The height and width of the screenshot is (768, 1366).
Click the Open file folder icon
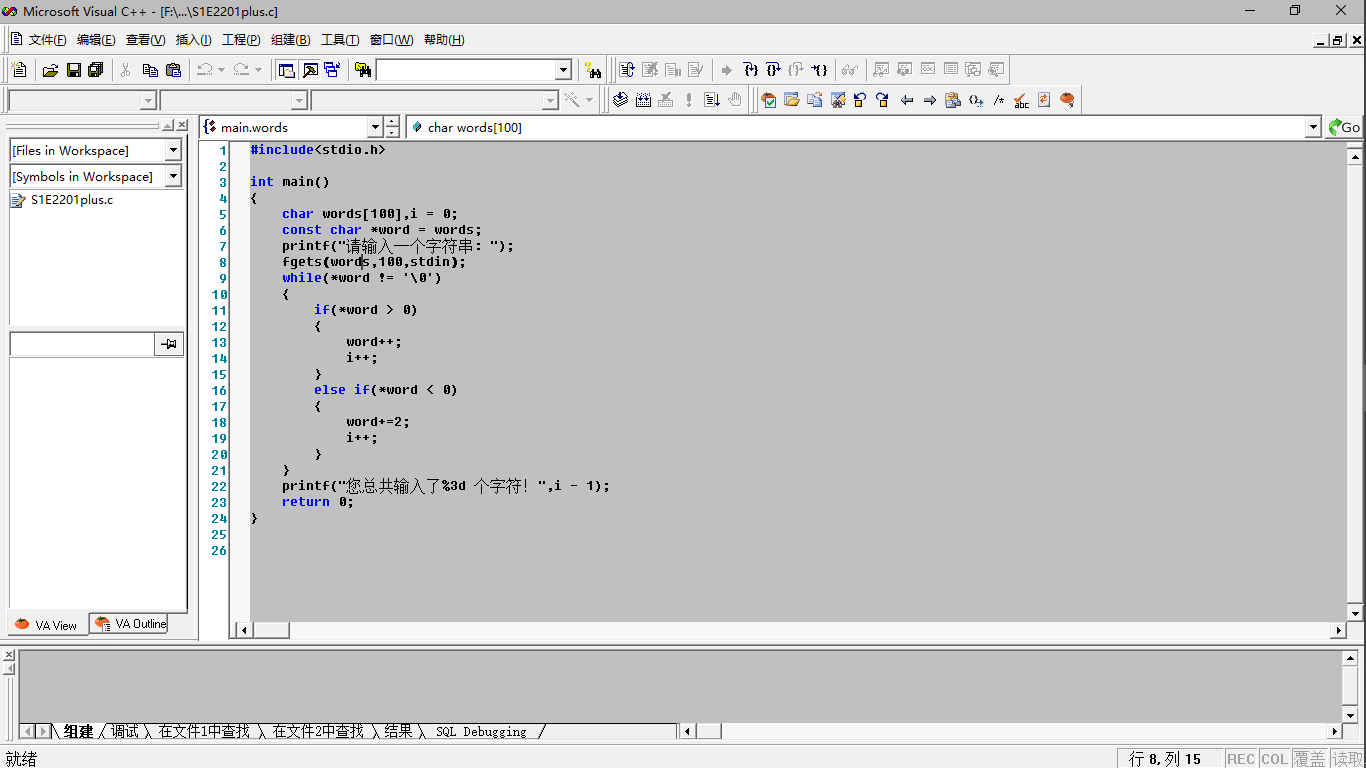pyautogui.click(x=50, y=70)
